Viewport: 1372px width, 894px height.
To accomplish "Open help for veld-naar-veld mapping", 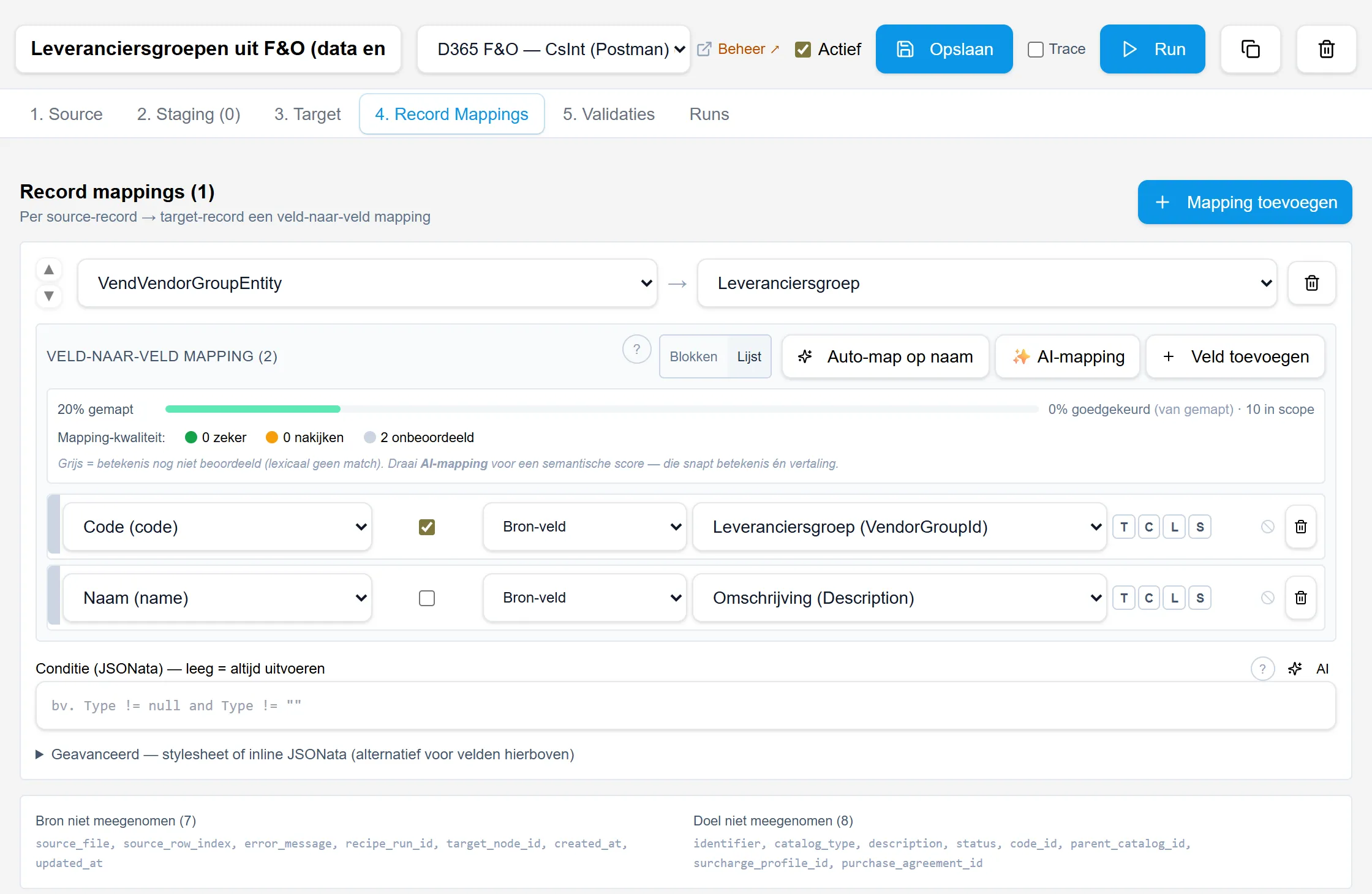I will coord(636,350).
